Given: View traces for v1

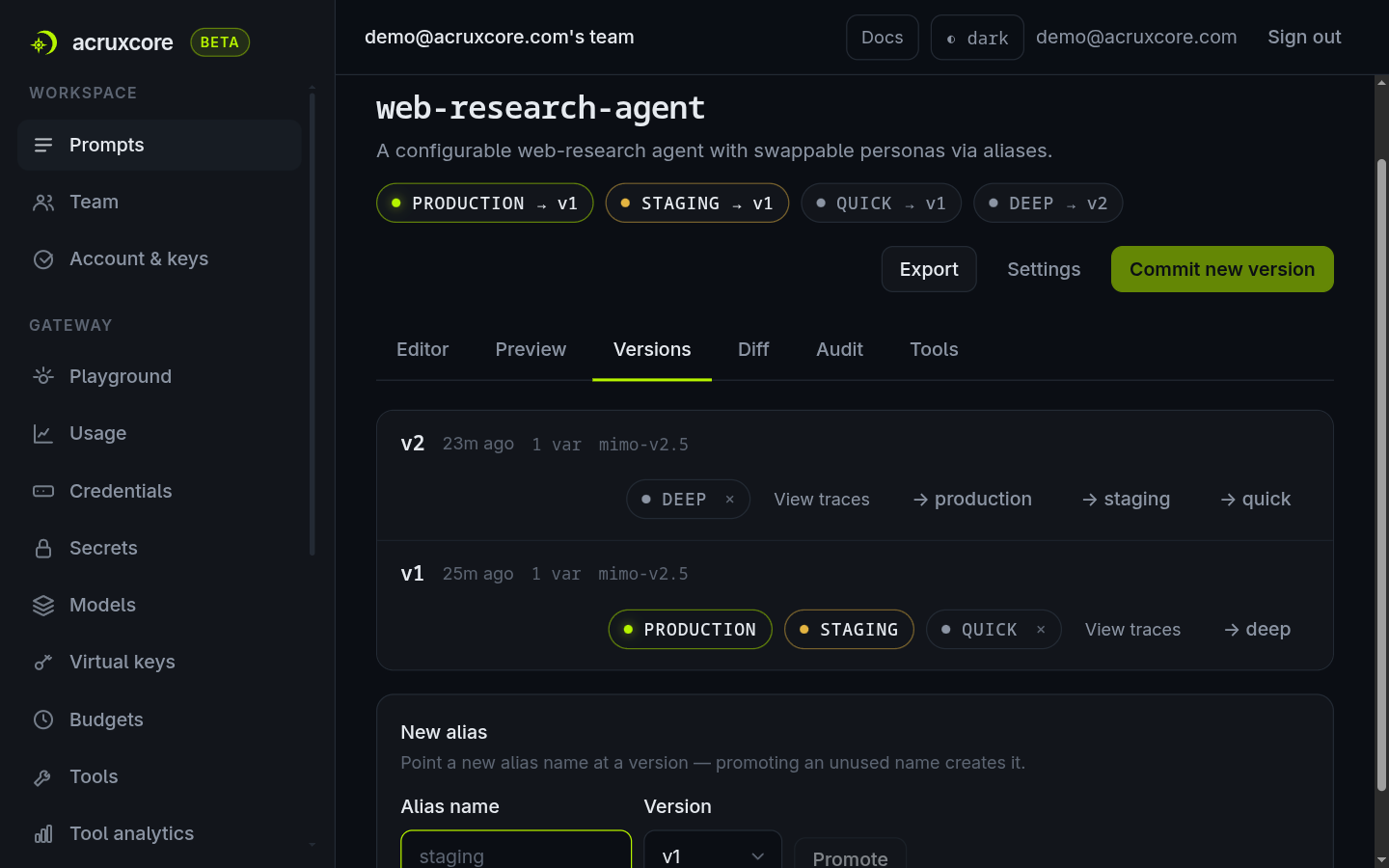Looking at the screenshot, I should [1132, 630].
